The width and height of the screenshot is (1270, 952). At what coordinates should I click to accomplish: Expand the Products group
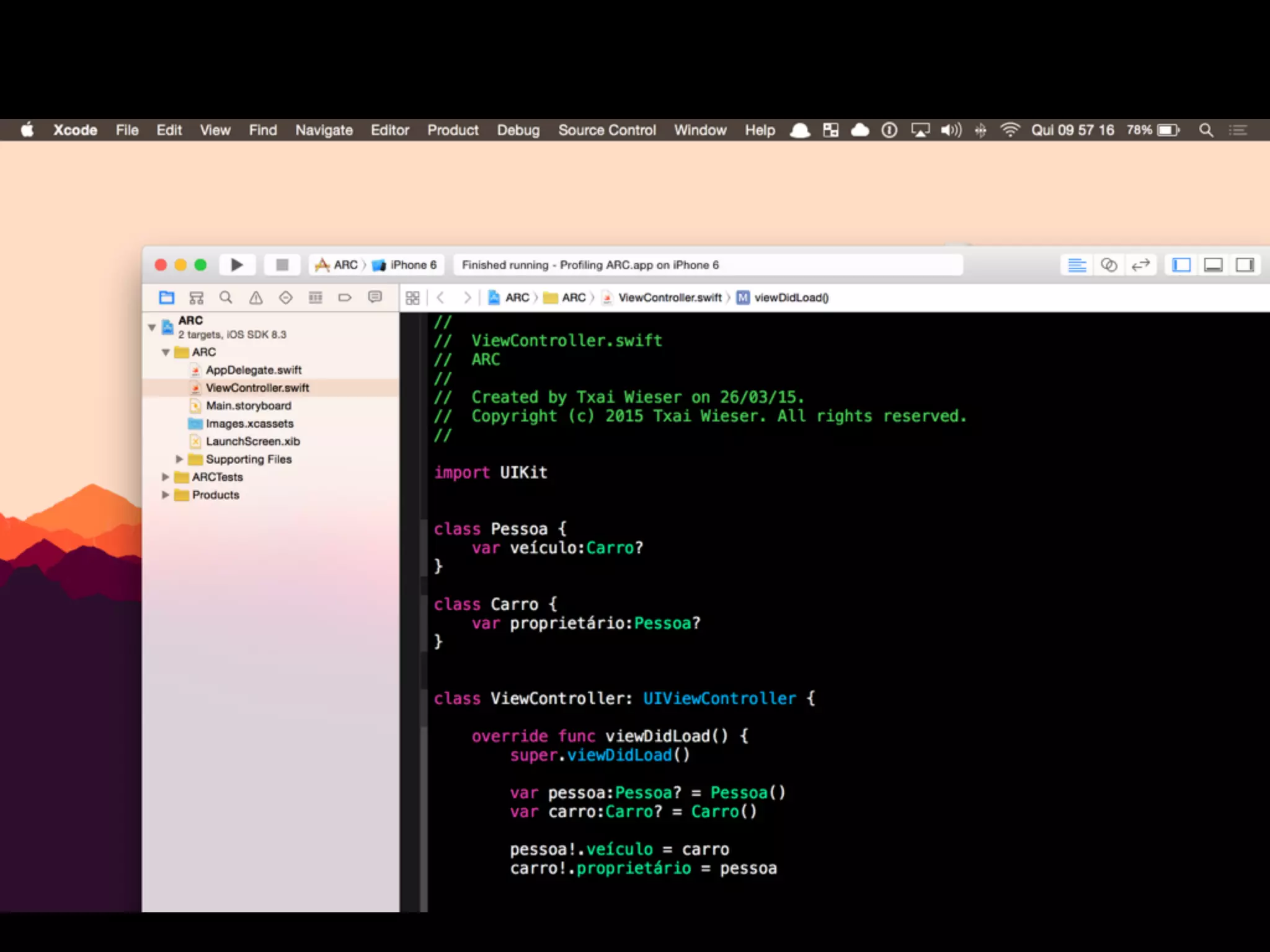click(x=165, y=495)
